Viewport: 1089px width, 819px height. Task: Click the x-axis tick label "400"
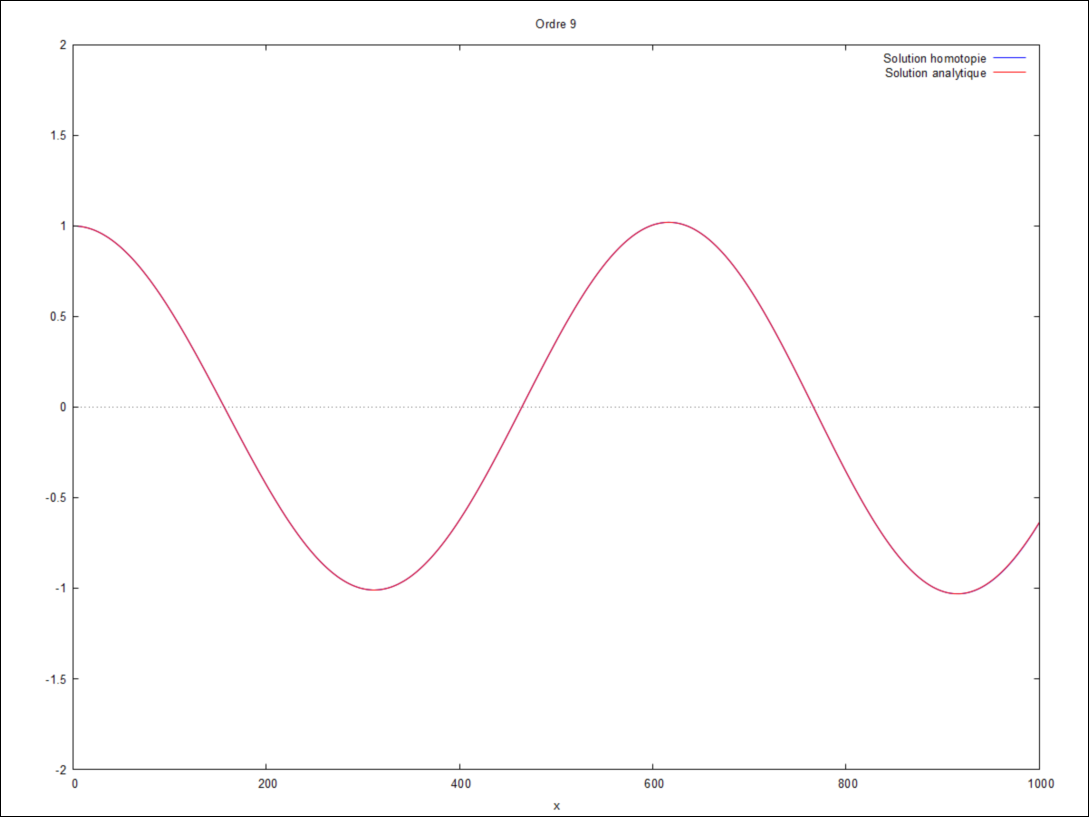point(460,784)
